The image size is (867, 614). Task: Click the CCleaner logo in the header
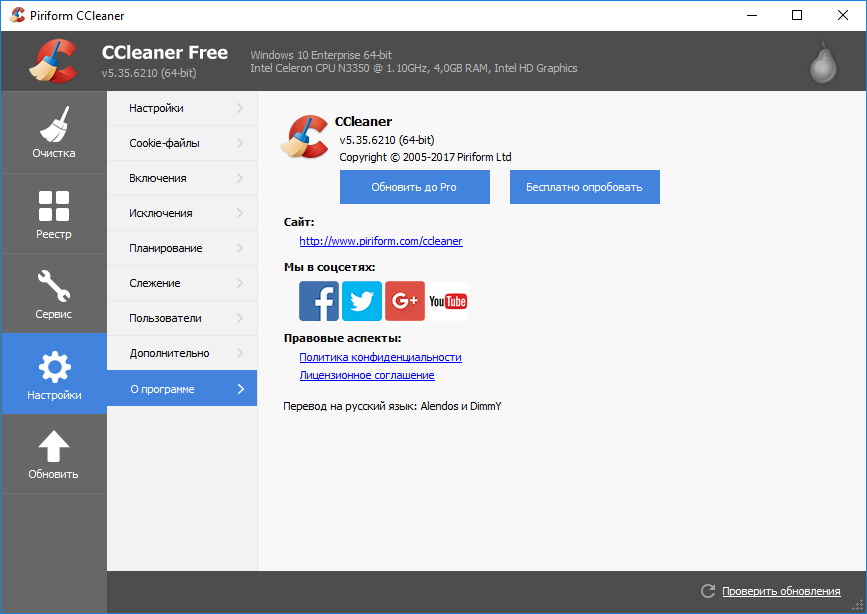coord(53,61)
